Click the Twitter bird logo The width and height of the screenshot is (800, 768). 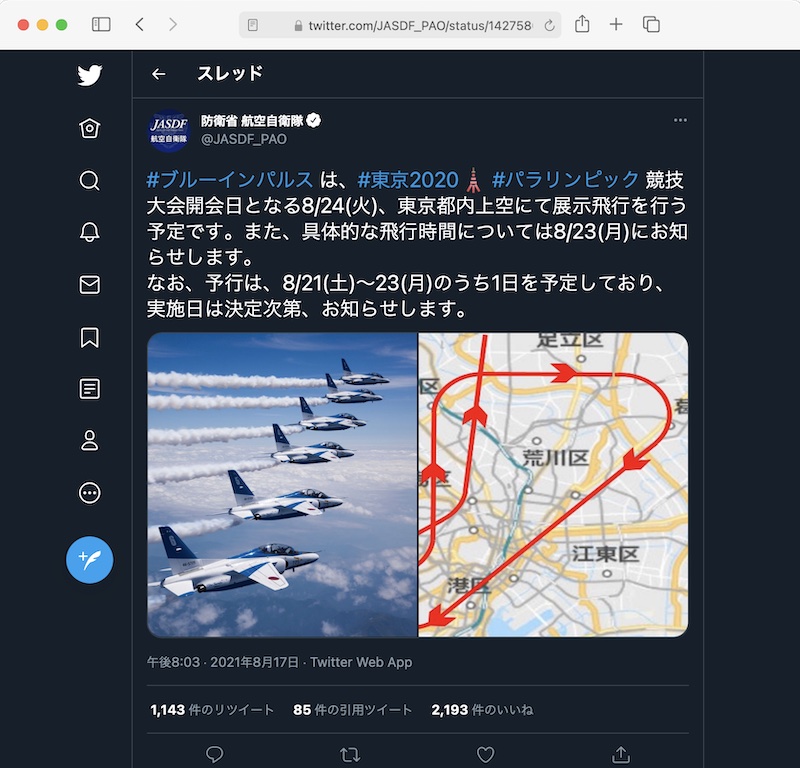coord(89,73)
